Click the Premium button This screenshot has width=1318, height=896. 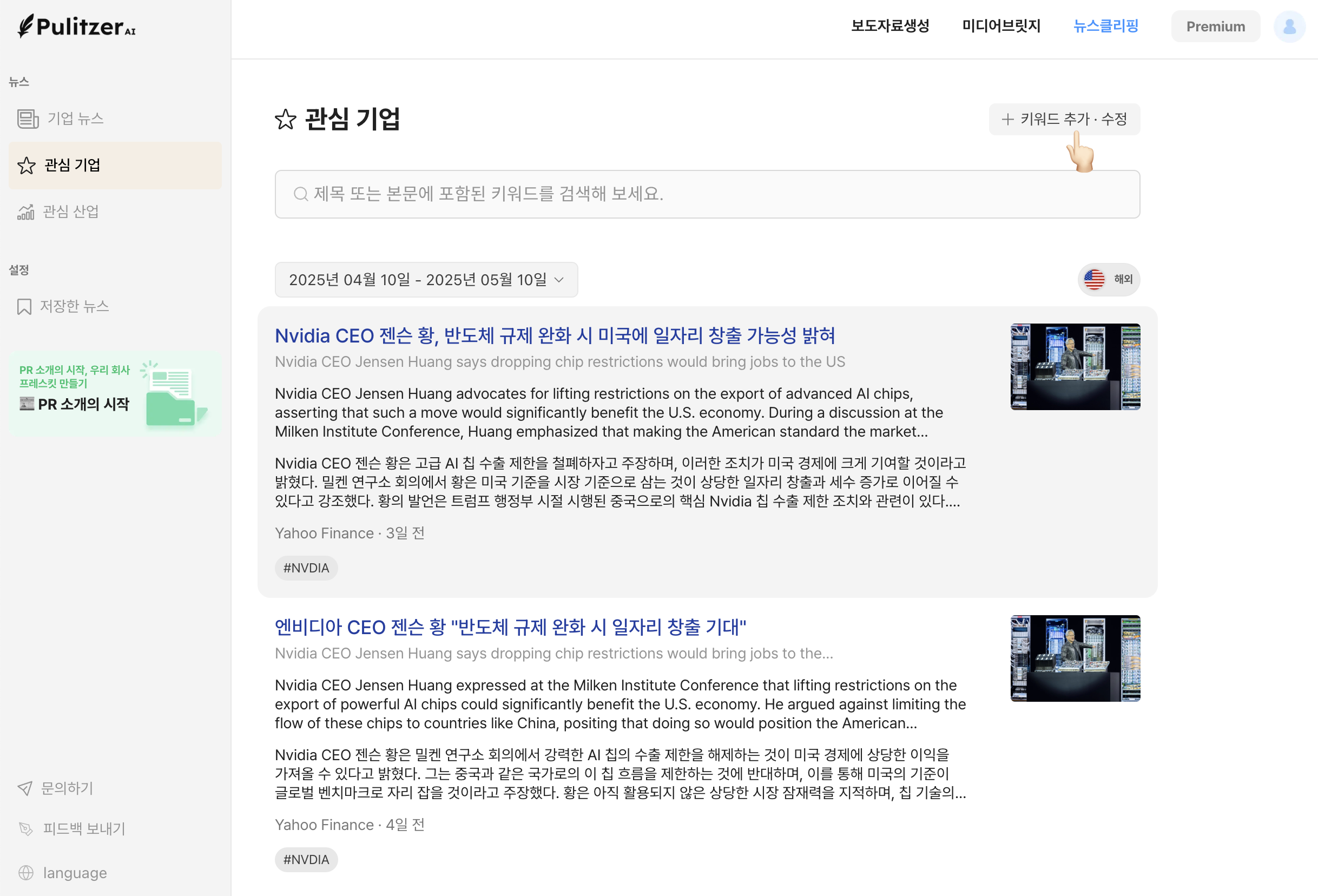(x=1215, y=26)
